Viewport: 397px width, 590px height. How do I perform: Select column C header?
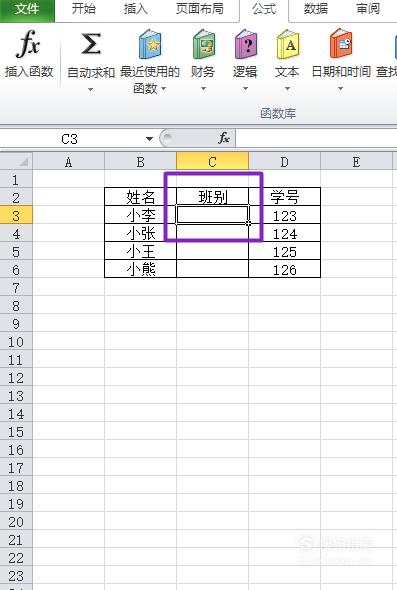point(212,161)
